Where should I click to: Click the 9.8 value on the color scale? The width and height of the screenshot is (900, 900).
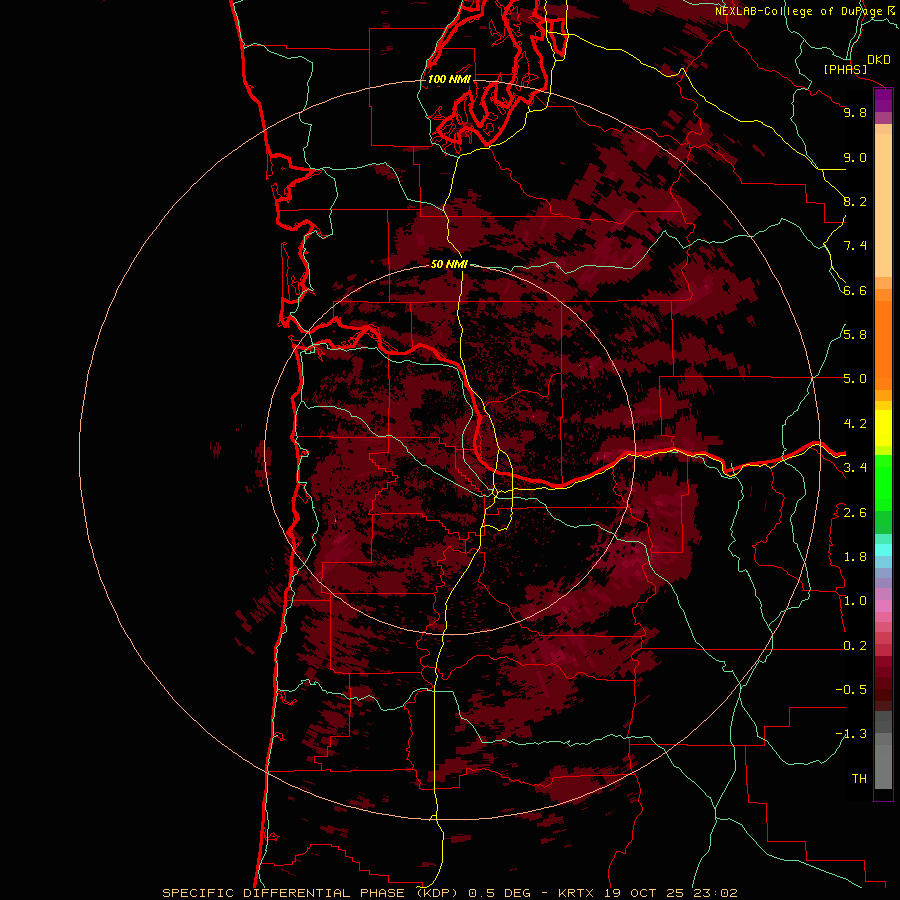coord(855,112)
